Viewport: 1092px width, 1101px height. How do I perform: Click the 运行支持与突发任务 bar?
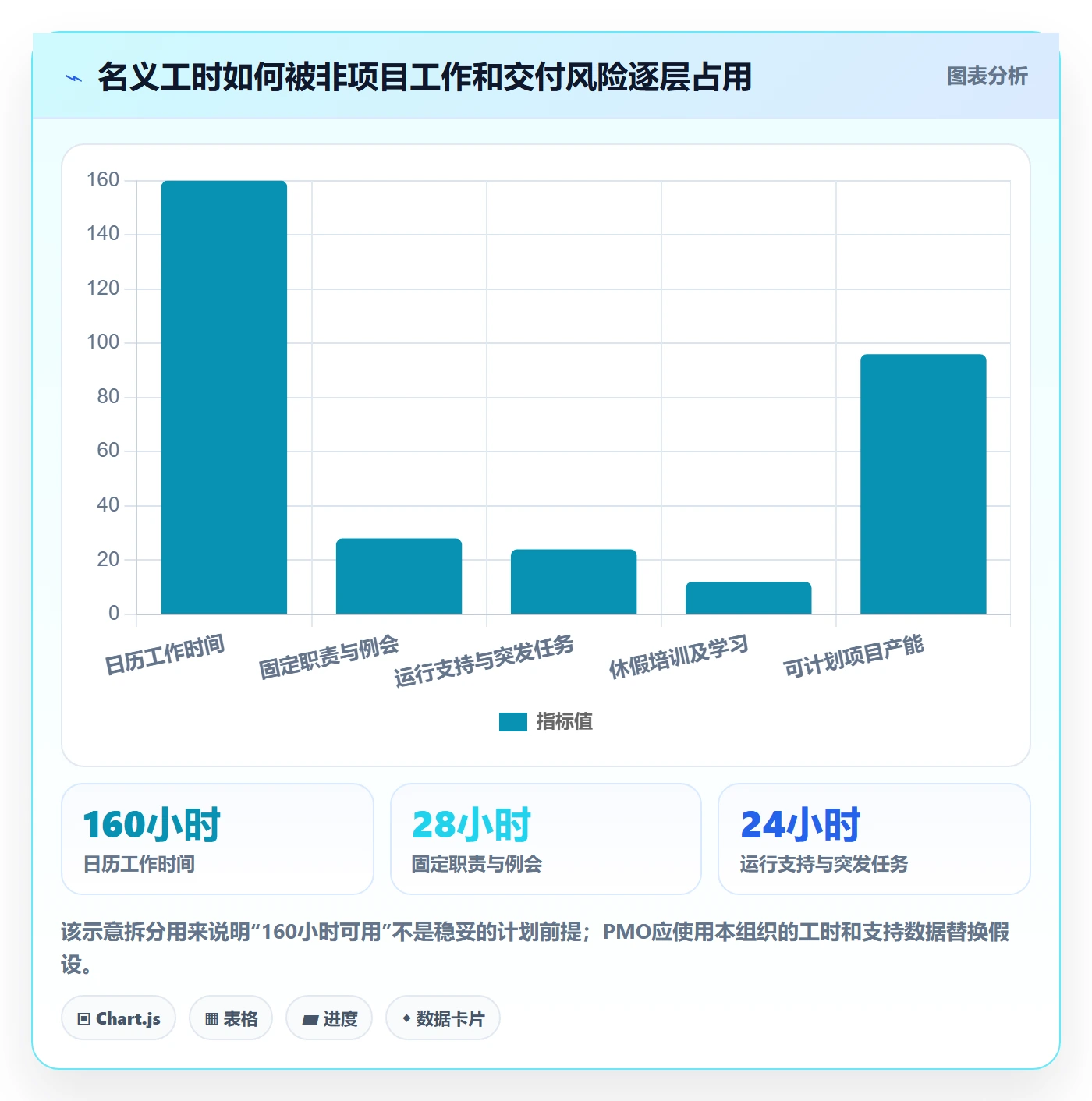pyautogui.click(x=573, y=582)
